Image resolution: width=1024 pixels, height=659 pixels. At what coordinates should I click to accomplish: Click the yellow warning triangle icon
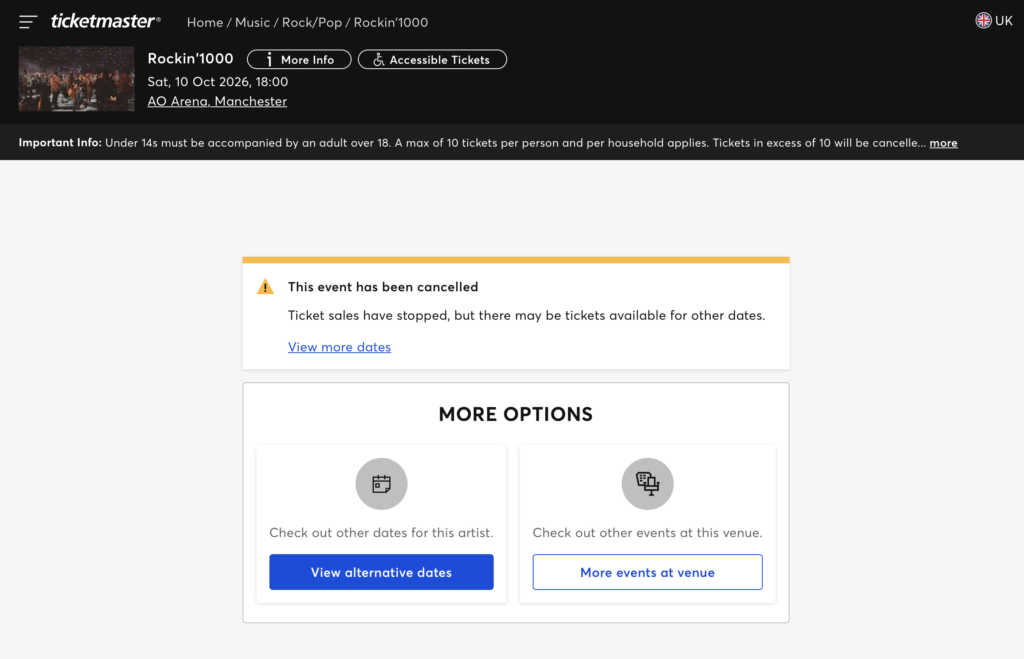click(265, 287)
